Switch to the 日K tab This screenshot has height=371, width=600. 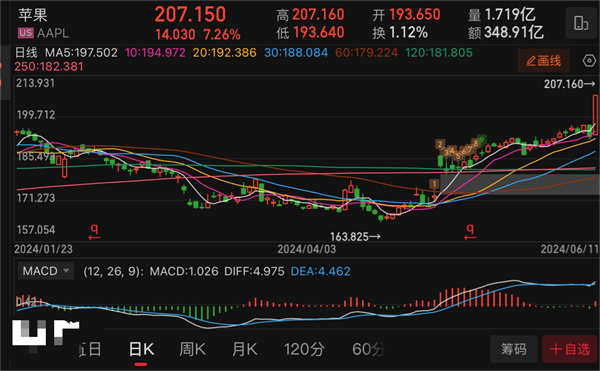[x=141, y=349]
